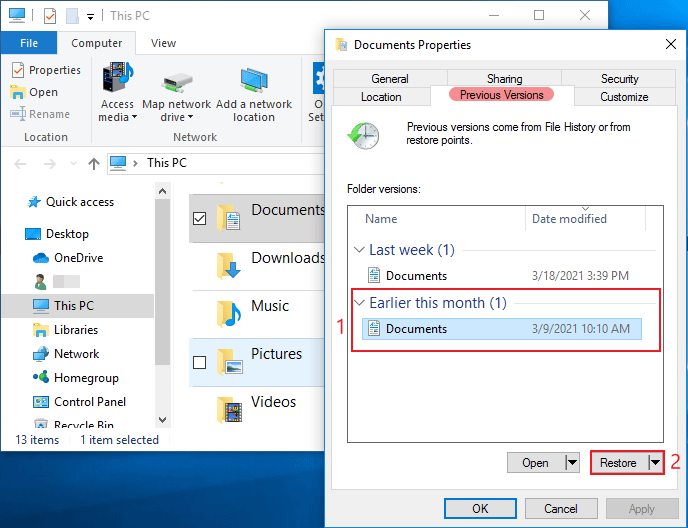Open the Customize Quick Access Toolbar dropdown

(90, 17)
